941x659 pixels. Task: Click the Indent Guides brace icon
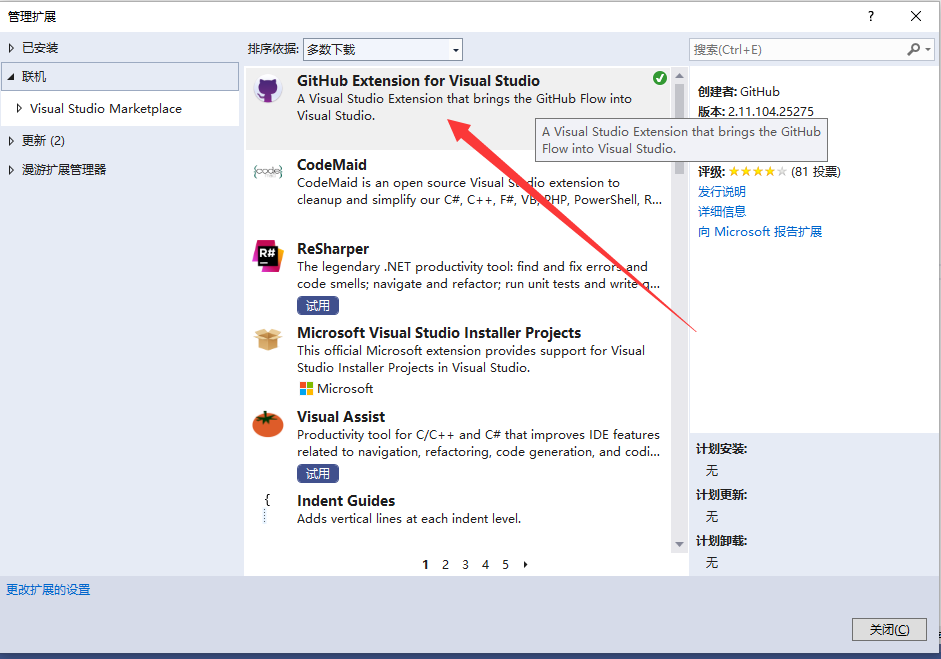pos(267,508)
